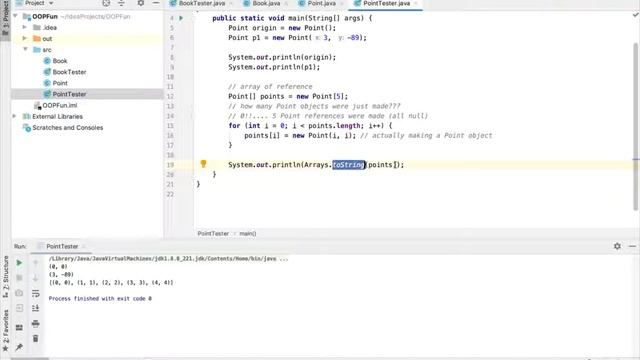Click the editor vertical scrollbar
The width and height of the screenshot is (640, 360).
click(x=636, y=127)
